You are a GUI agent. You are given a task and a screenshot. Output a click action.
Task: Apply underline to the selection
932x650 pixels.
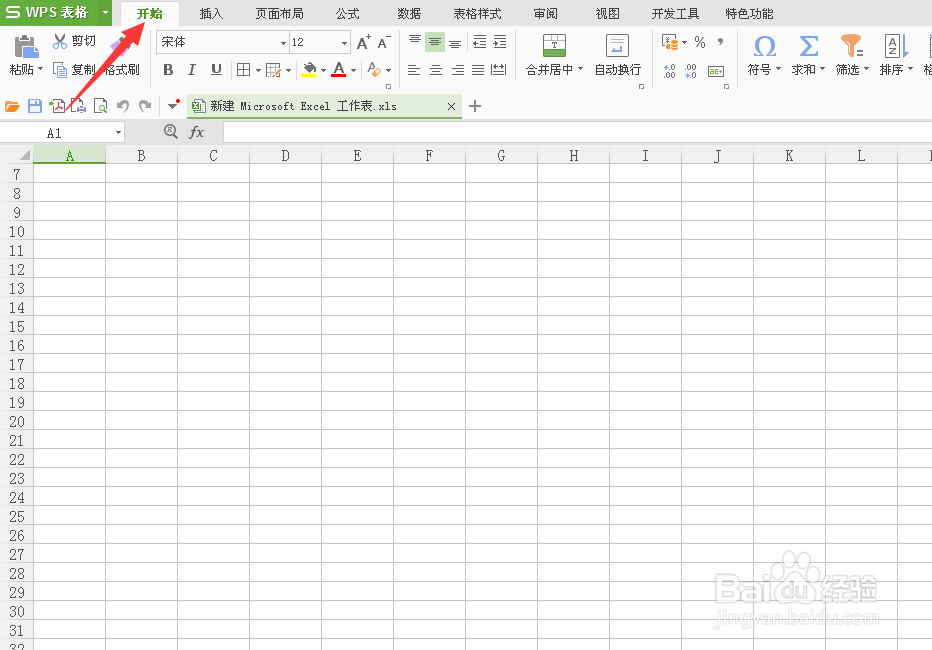216,71
